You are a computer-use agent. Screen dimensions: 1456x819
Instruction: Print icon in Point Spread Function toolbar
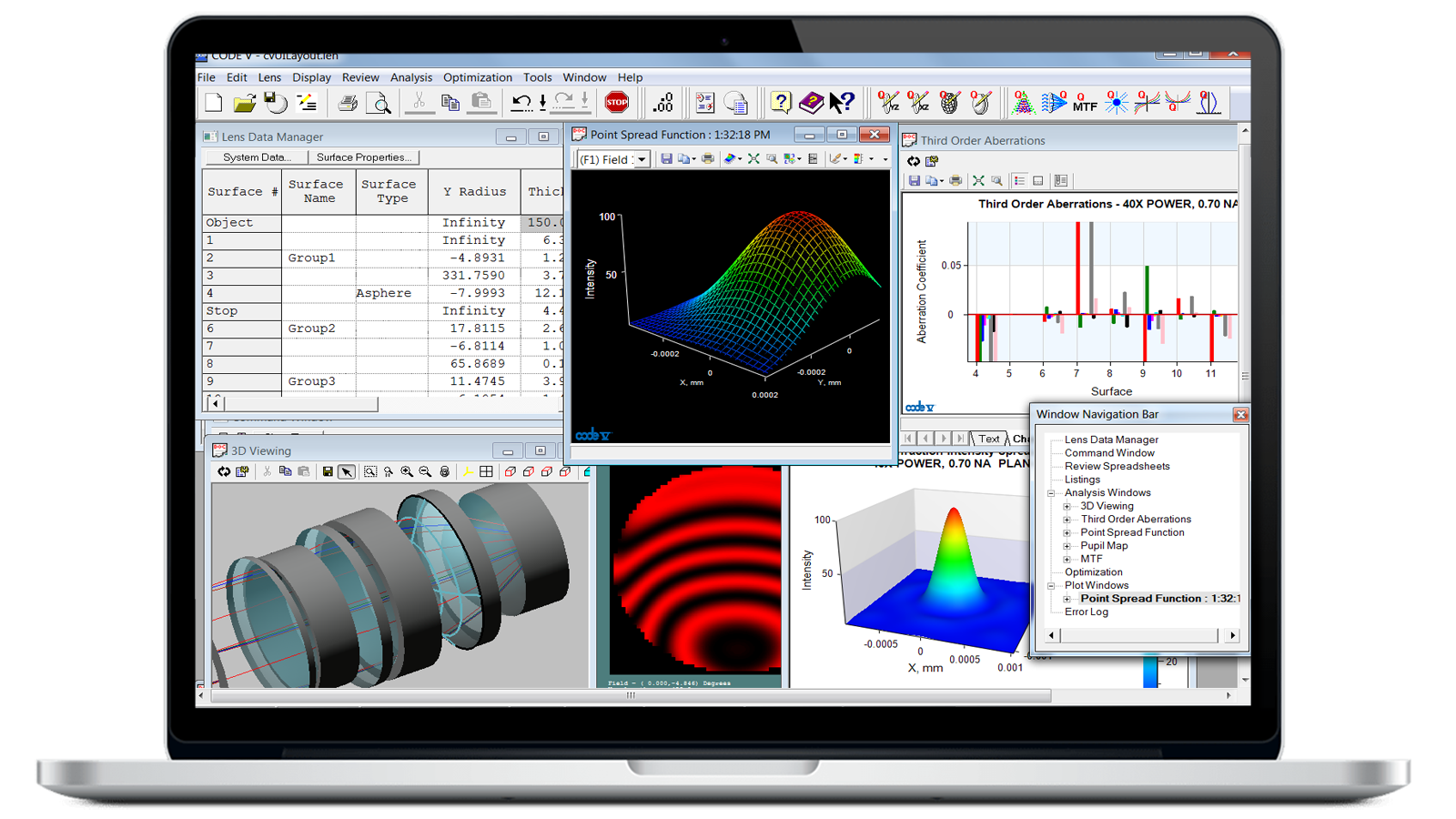[707, 159]
